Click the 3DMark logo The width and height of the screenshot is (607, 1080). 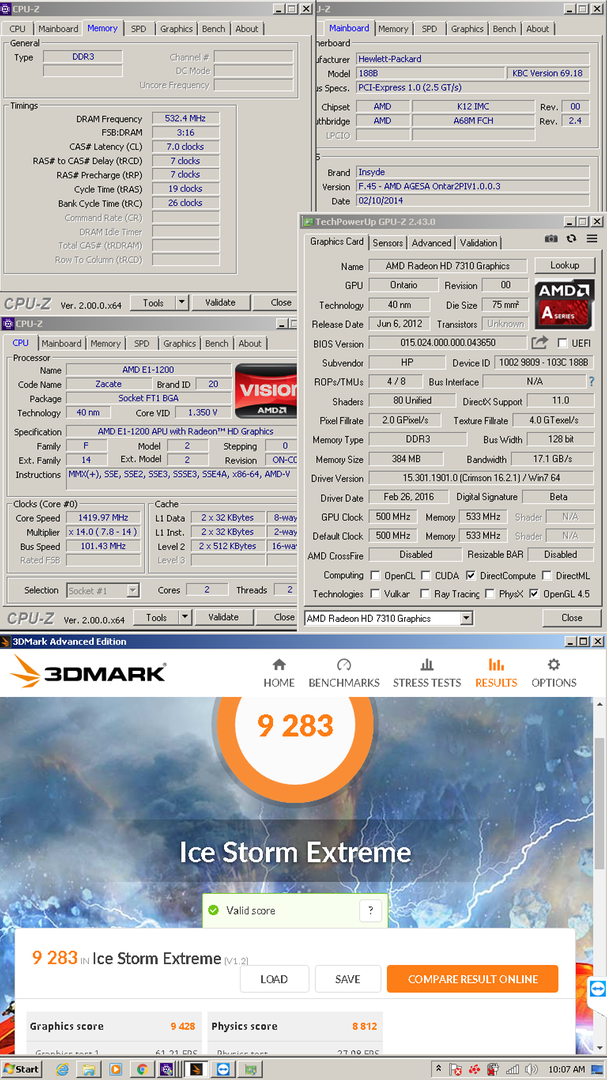click(x=88, y=672)
